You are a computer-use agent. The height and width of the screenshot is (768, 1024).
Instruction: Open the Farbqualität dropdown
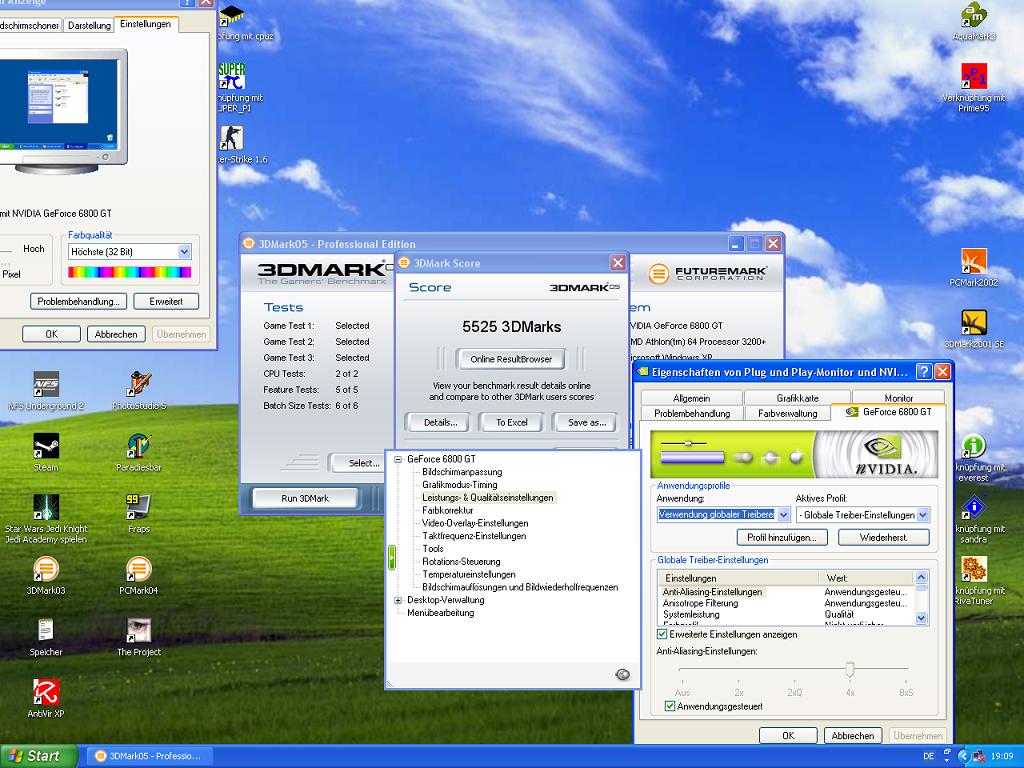click(x=184, y=251)
